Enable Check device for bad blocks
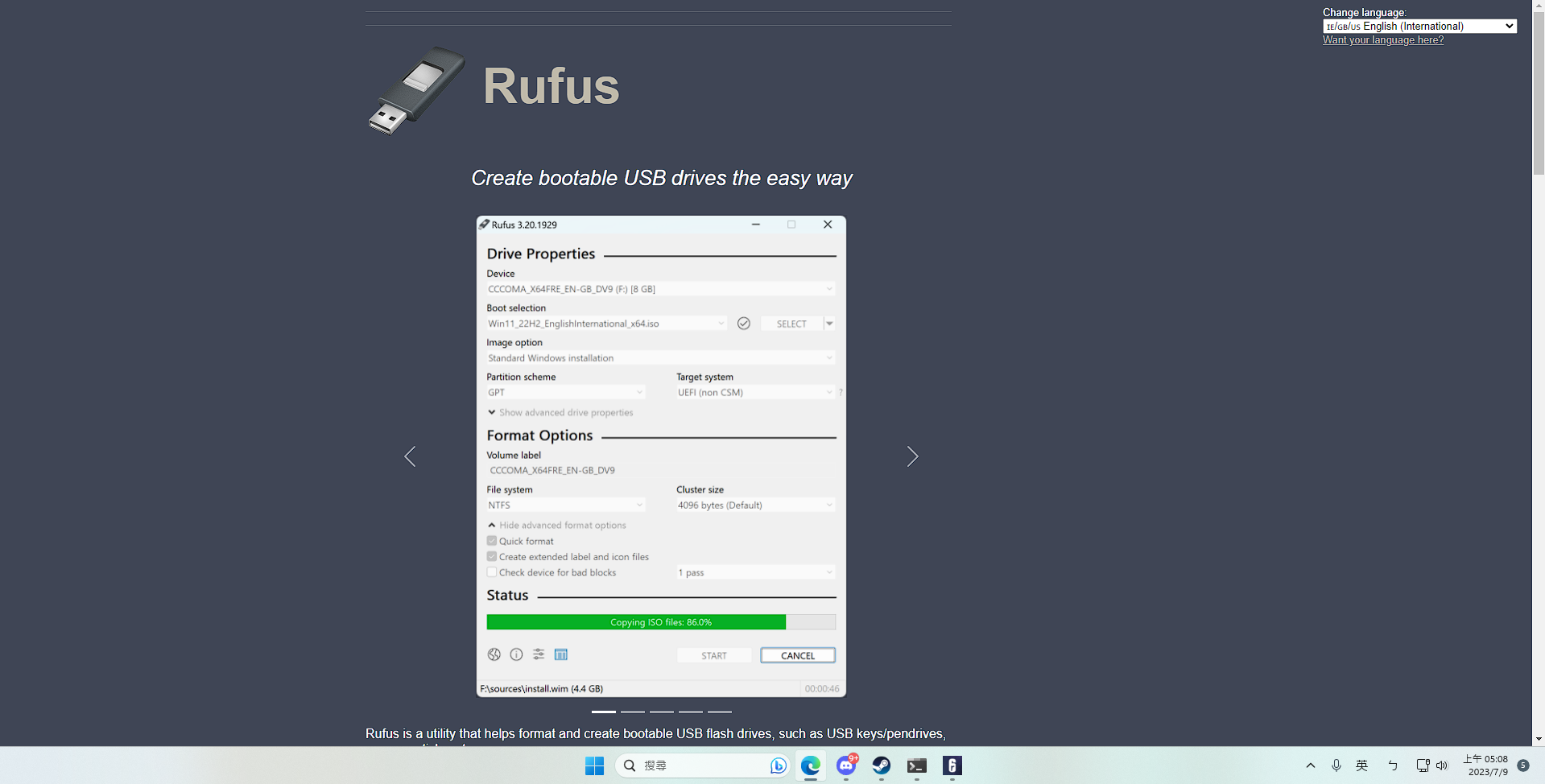This screenshot has height=784, width=1545. [x=492, y=571]
